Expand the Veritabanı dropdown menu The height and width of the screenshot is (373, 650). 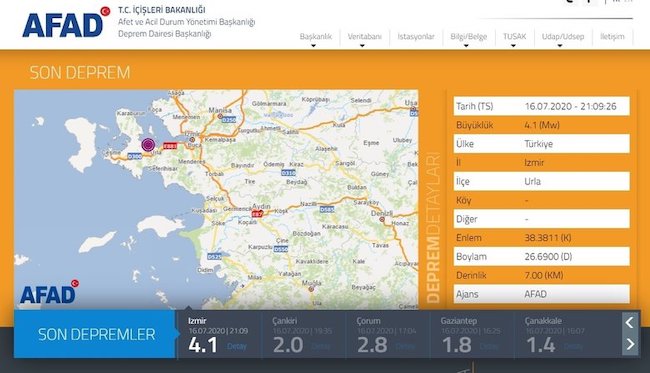coord(364,37)
